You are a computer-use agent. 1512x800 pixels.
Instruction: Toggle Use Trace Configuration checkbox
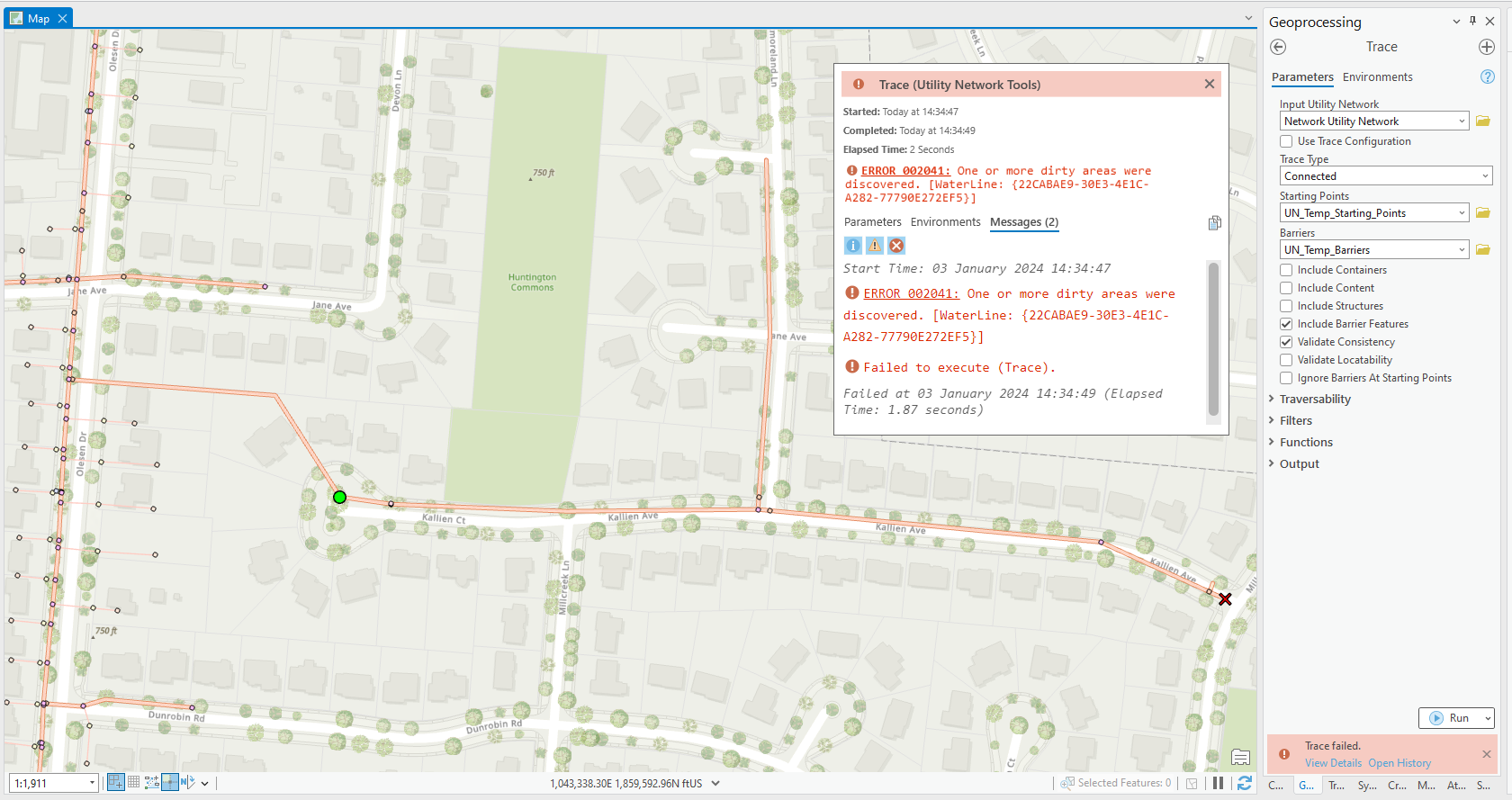tap(1286, 141)
